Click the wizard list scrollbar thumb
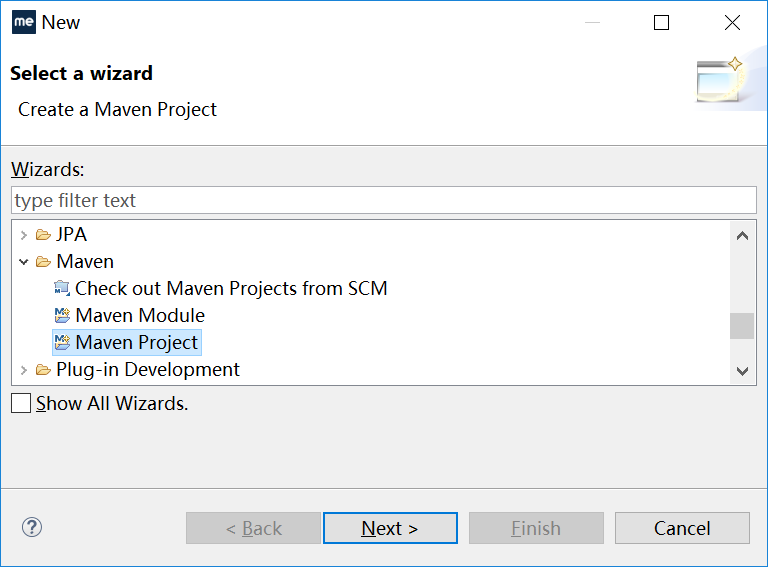The height and width of the screenshot is (567, 768). tap(742, 326)
